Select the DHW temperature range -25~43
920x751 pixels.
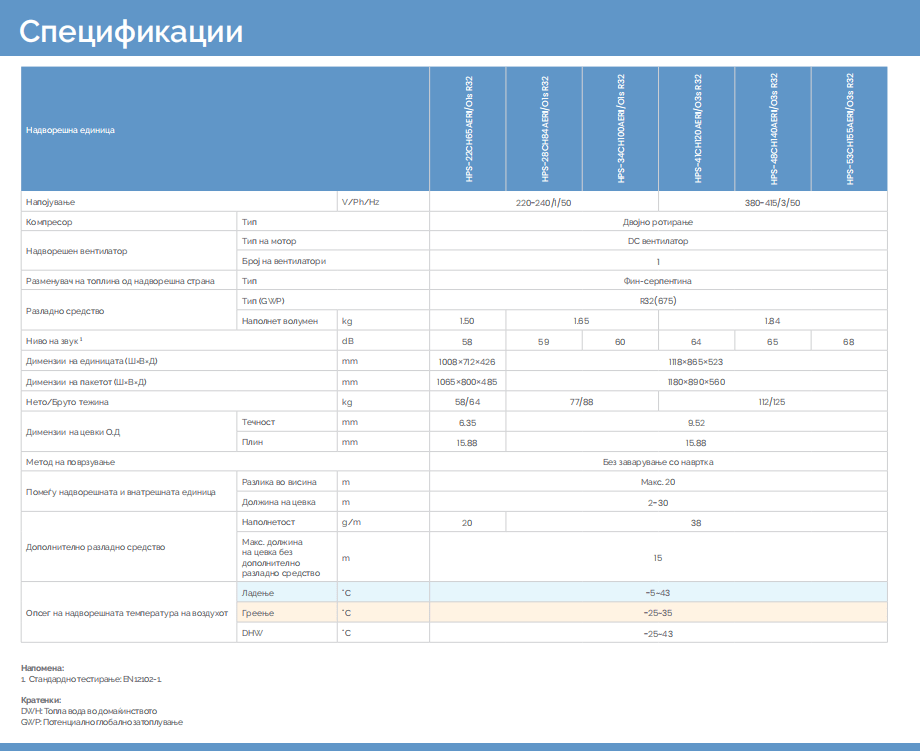point(657,633)
